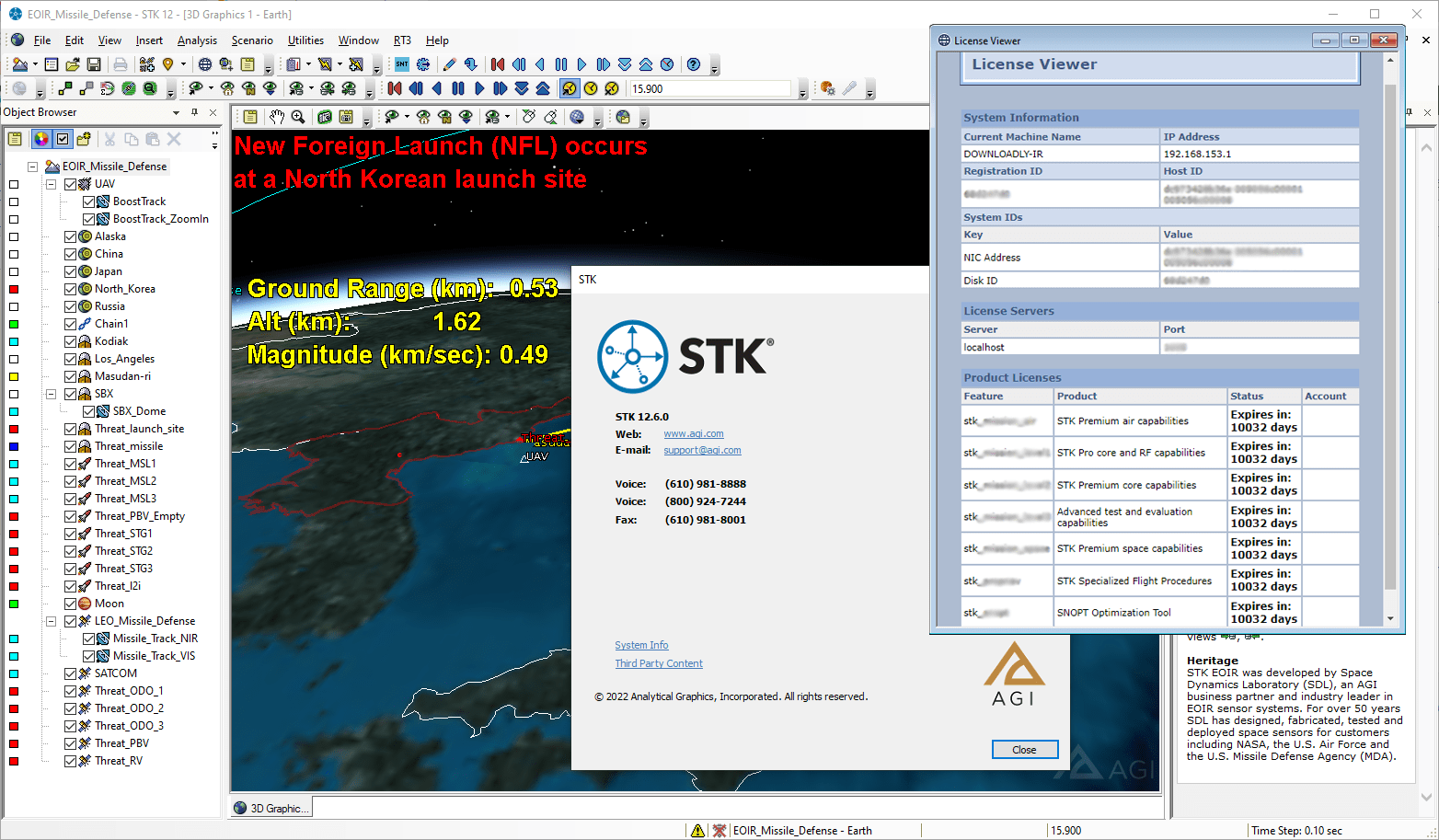Collapse the SBX tree node

coord(52,394)
